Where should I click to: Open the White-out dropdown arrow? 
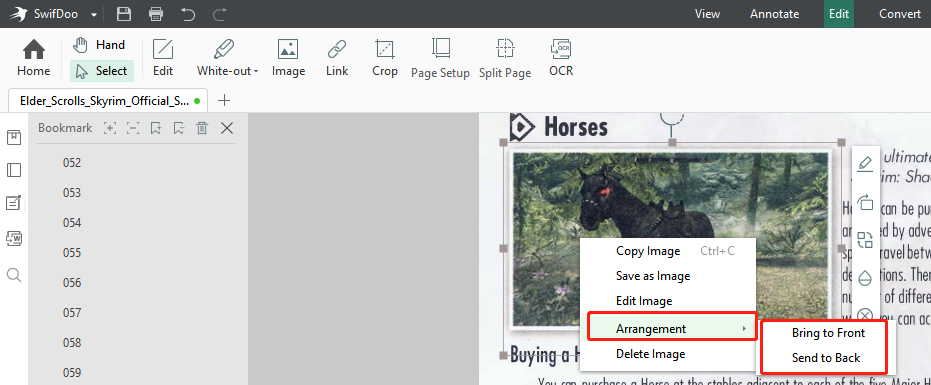(256, 71)
